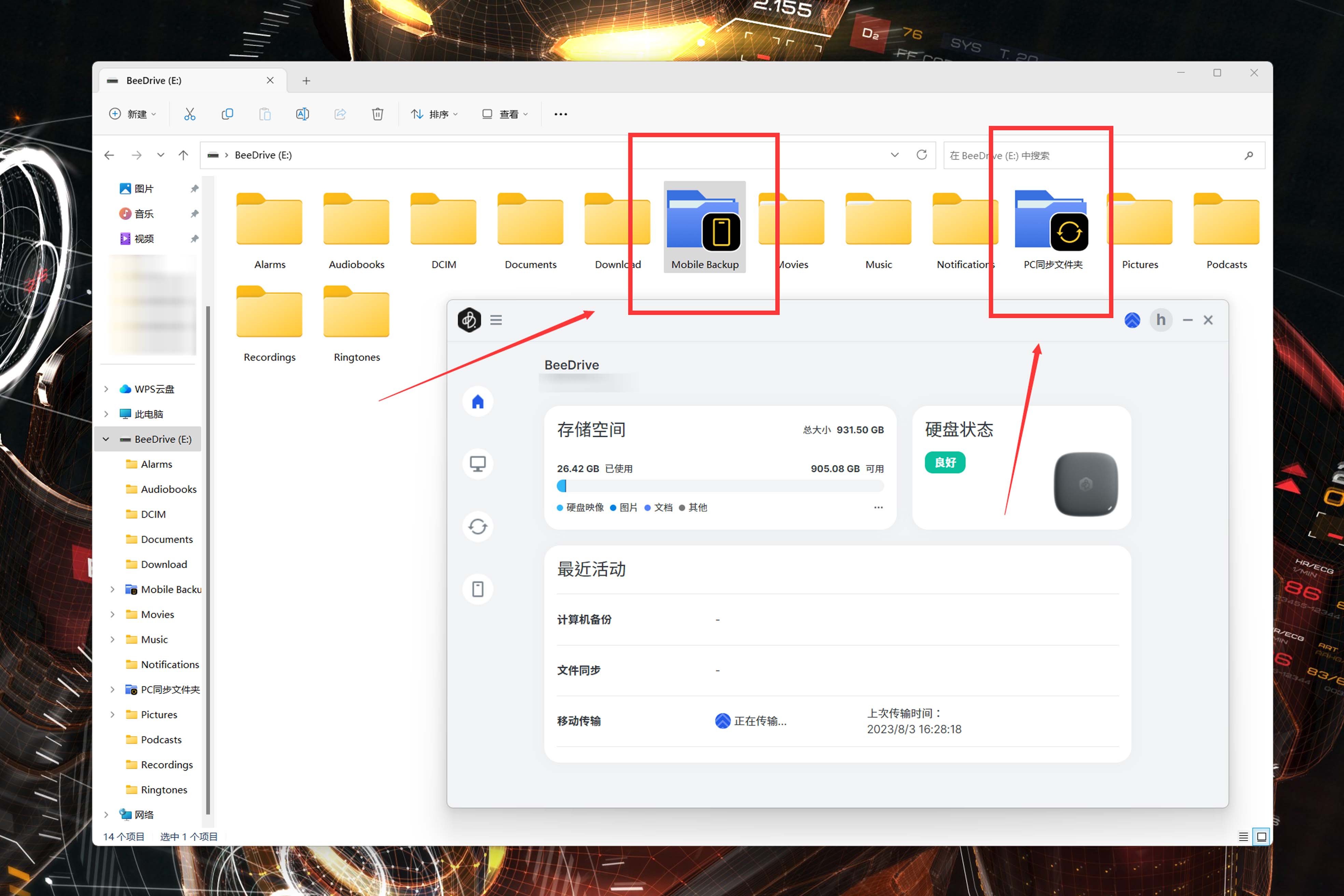Open file sync sidebar icon
The image size is (1344, 896).
point(478,526)
